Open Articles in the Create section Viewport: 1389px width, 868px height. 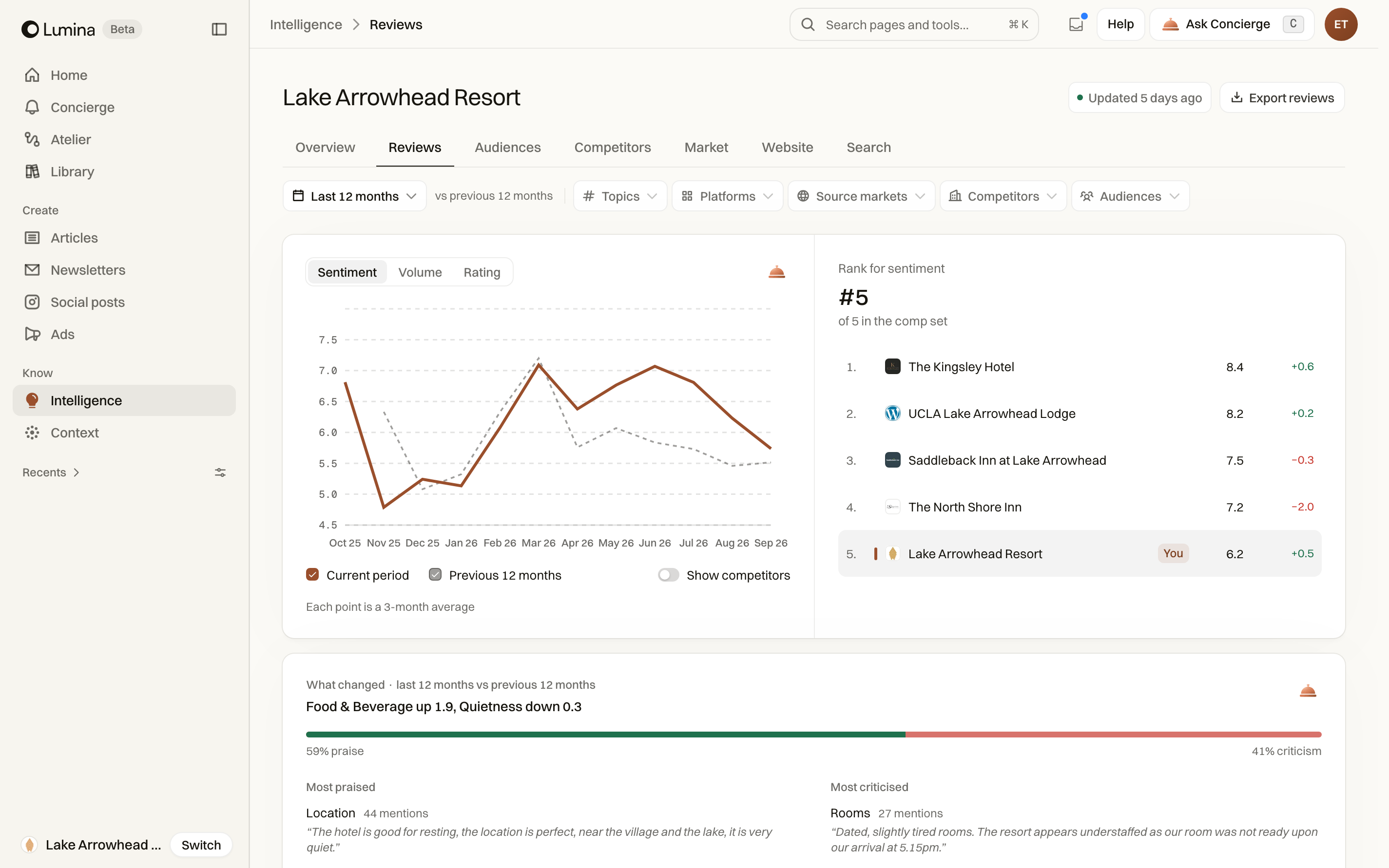tap(124, 238)
